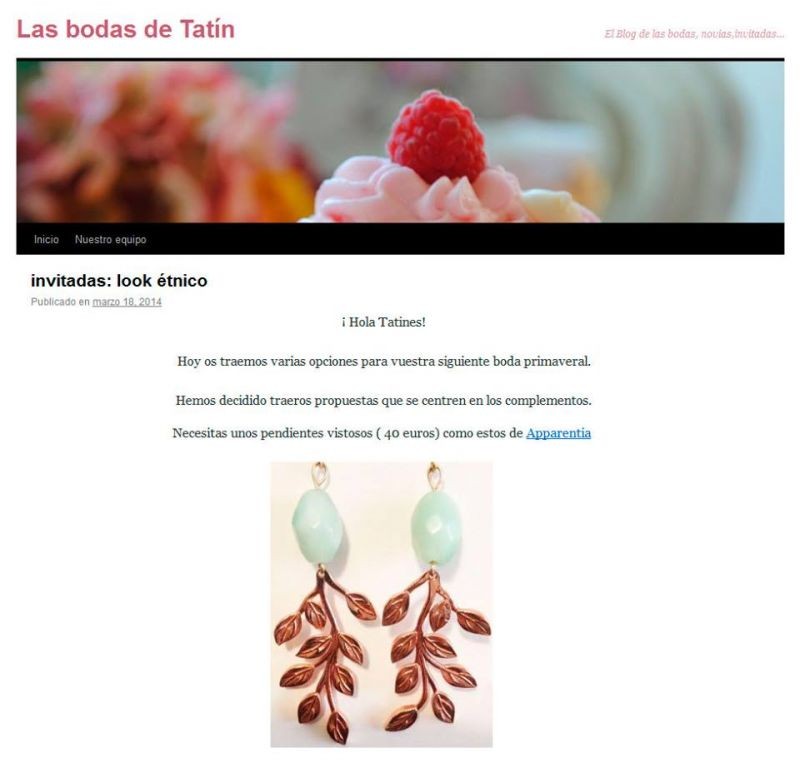Click the sentence about los complementos
This screenshot has width=800, height=768.
pos(384,401)
